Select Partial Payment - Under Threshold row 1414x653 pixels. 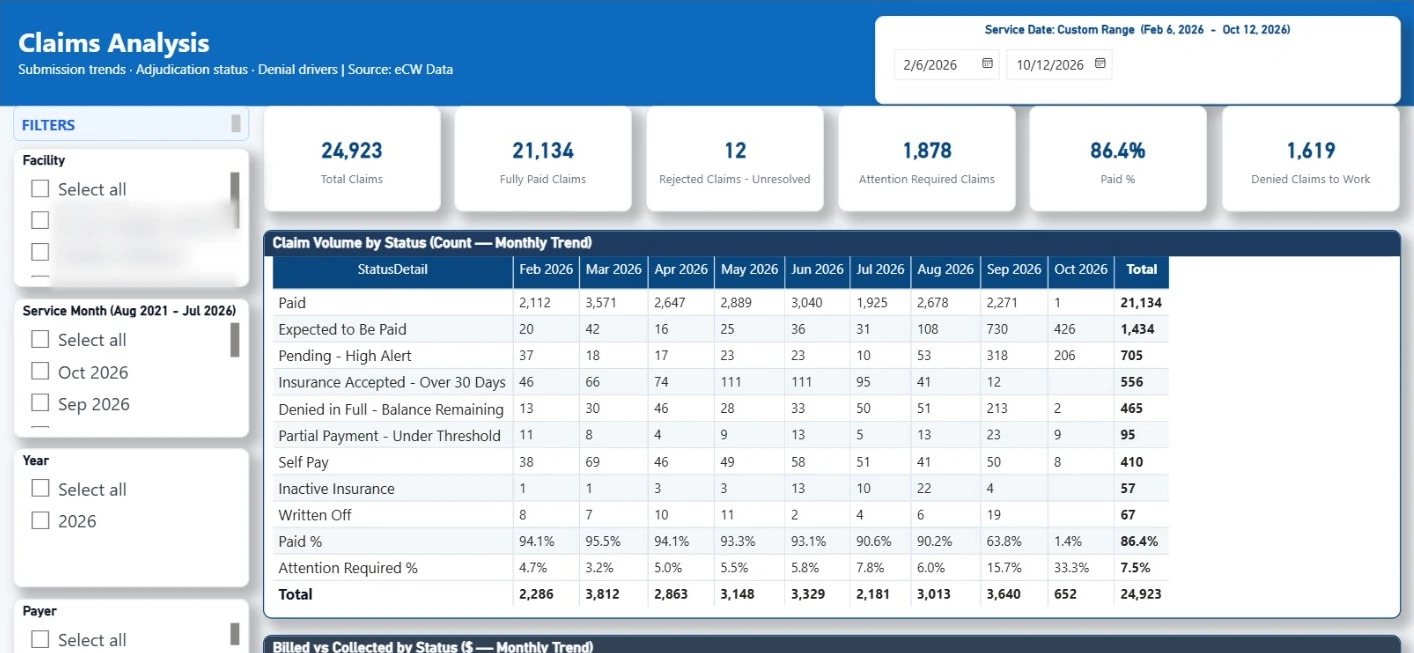coord(389,436)
